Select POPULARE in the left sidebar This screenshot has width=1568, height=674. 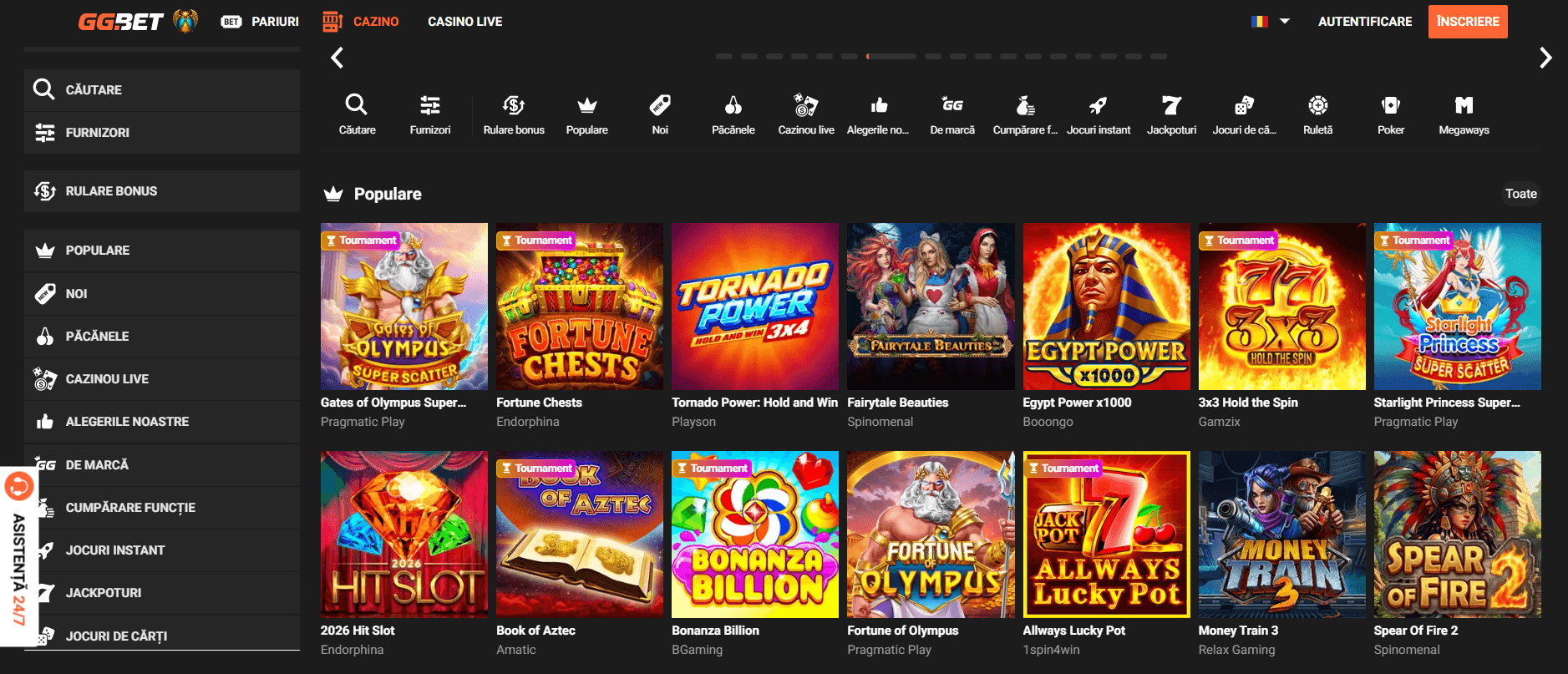[x=162, y=251]
